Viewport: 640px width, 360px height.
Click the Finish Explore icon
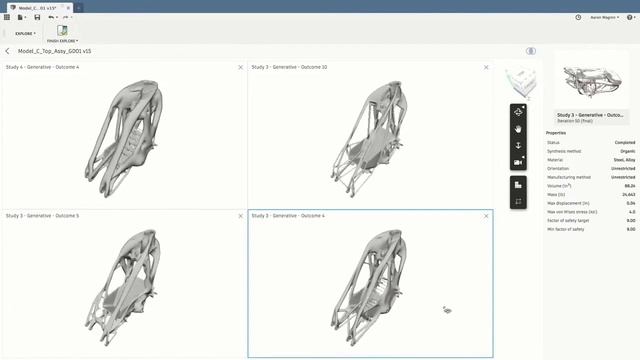pyautogui.click(x=62, y=30)
